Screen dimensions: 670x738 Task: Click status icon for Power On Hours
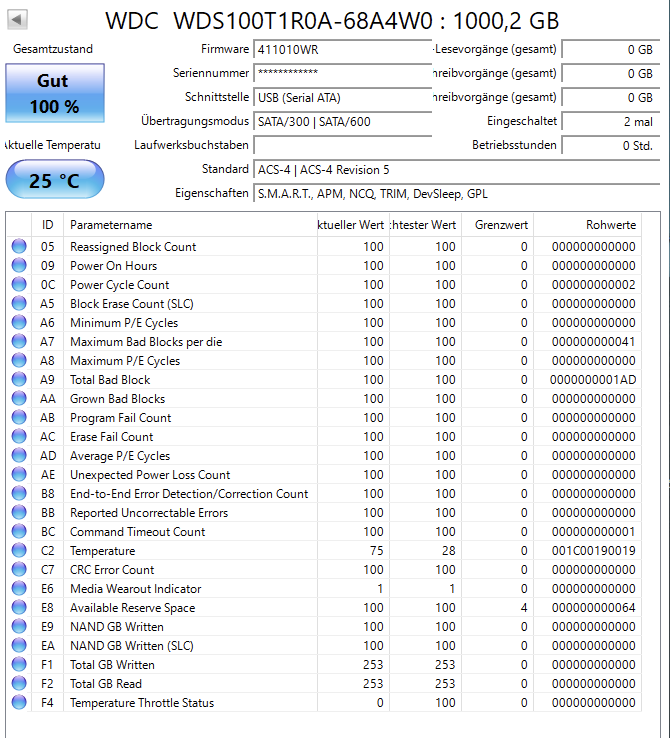[19, 265]
